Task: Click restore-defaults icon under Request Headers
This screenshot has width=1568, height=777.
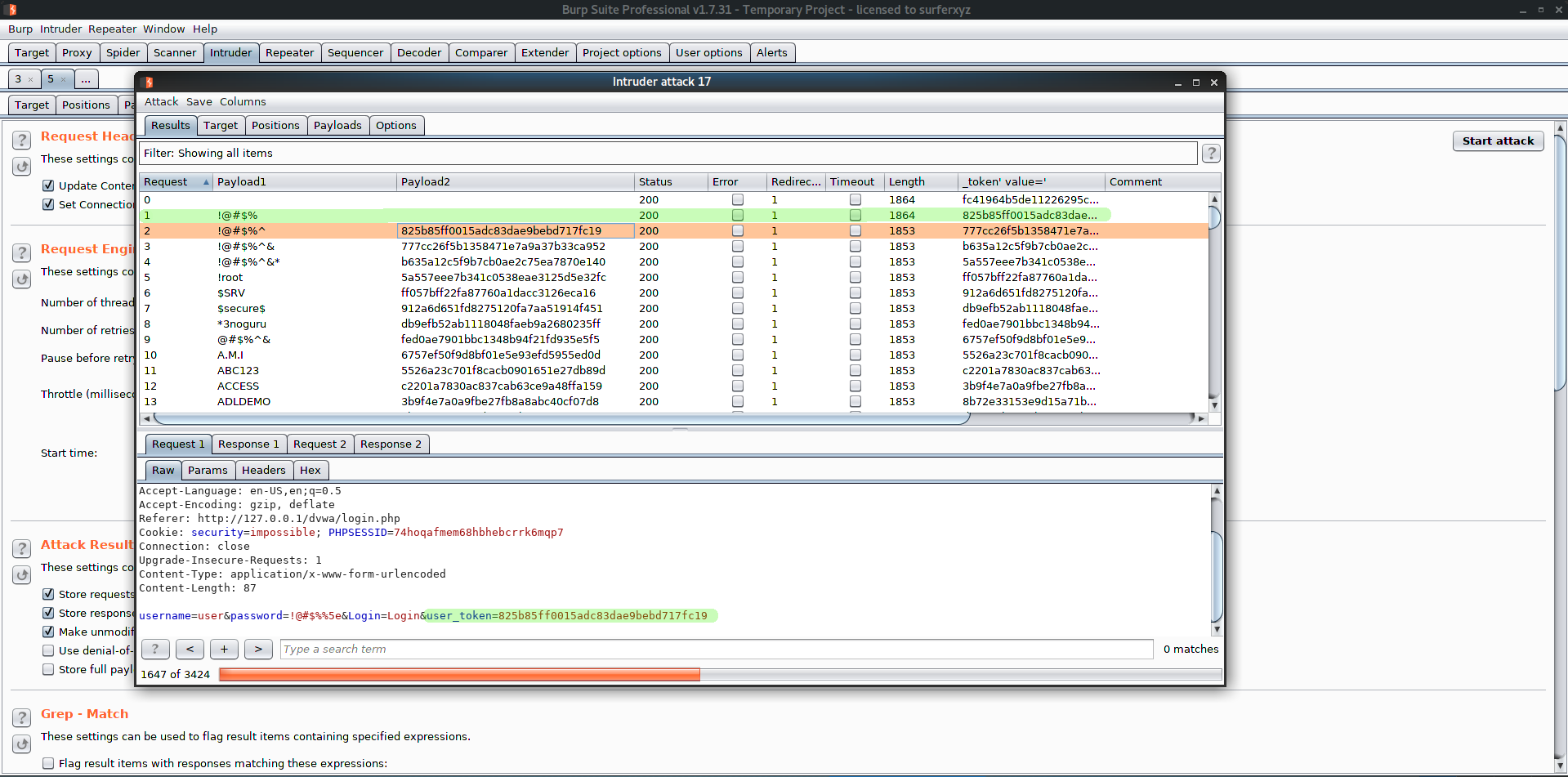Action: (x=22, y=166)
